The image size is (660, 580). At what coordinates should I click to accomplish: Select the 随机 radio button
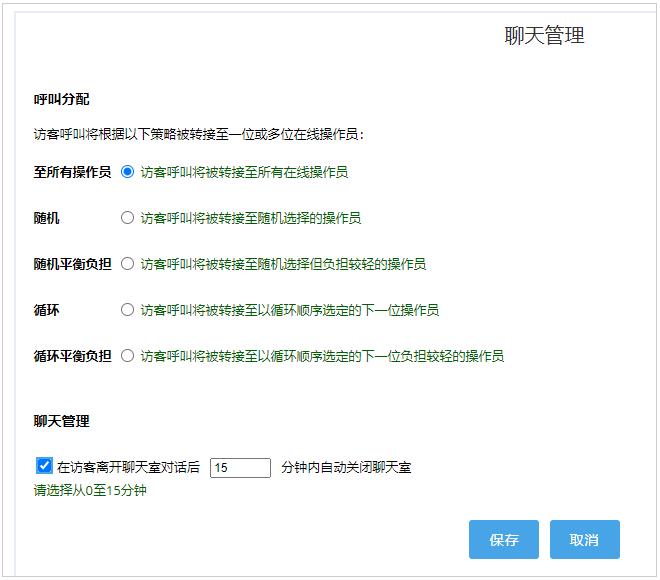pyautogui.click(x=127, y=218)
